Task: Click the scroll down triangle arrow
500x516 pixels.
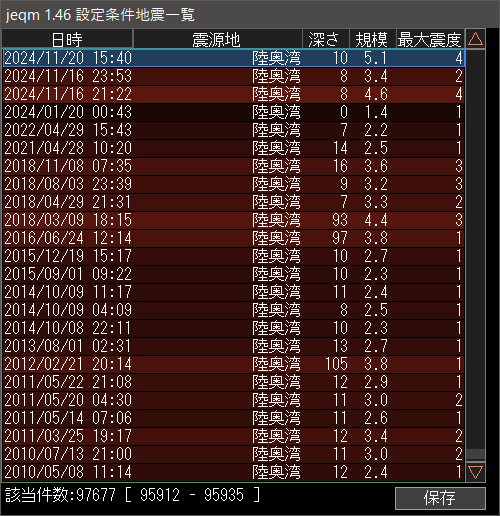Action: [x=475, y=472]
